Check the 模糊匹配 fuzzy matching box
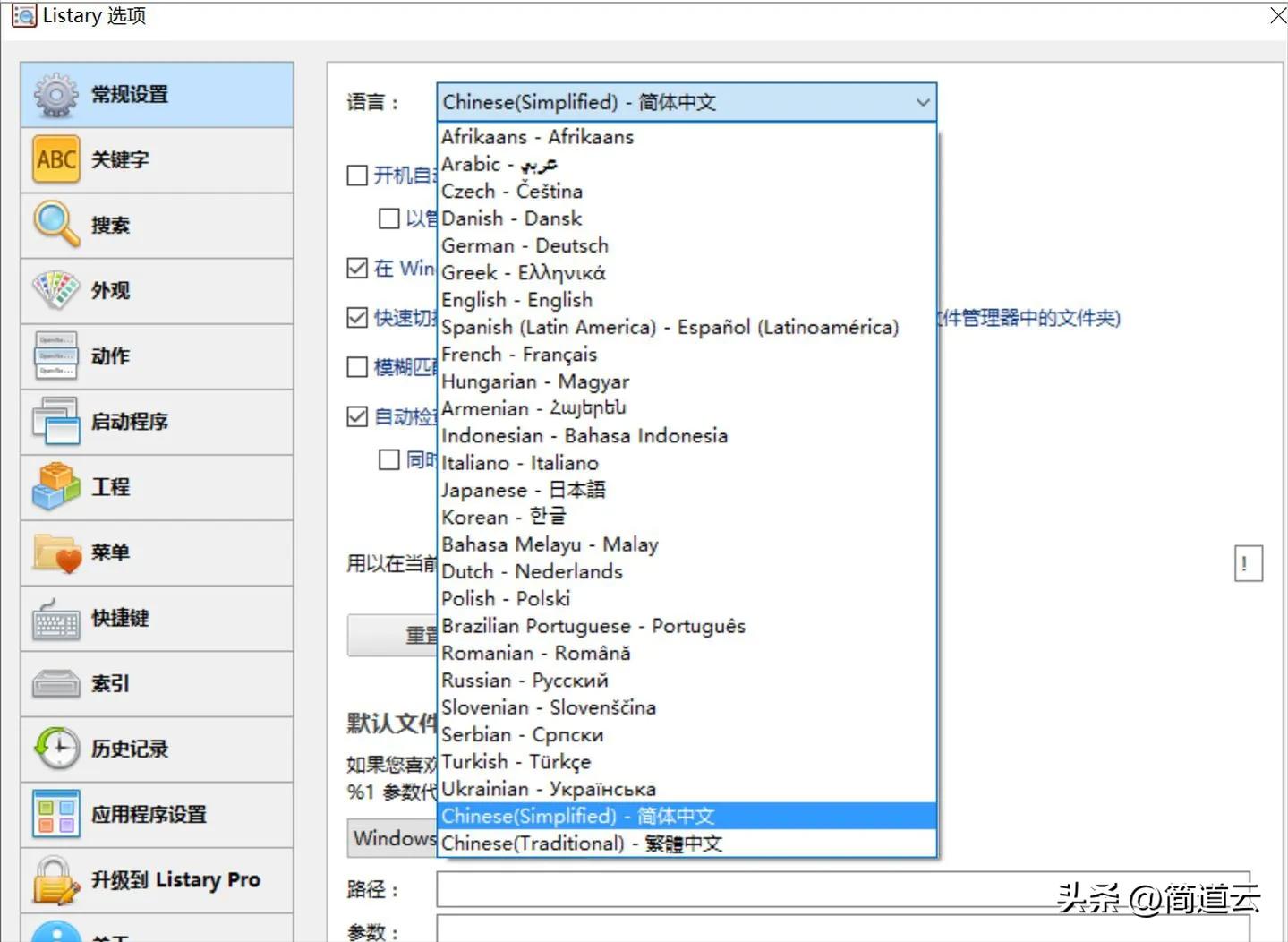The image size is (1288, 942). tap(356, 366)
